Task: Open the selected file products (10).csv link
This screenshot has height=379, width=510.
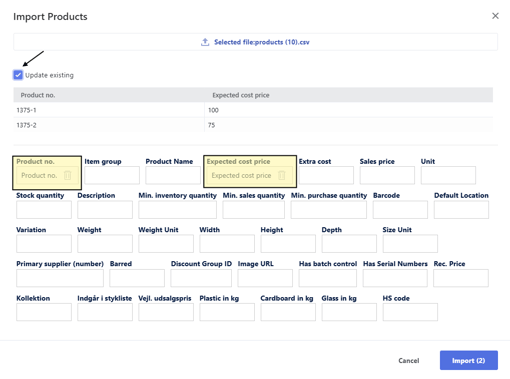Action: [262, 42]
